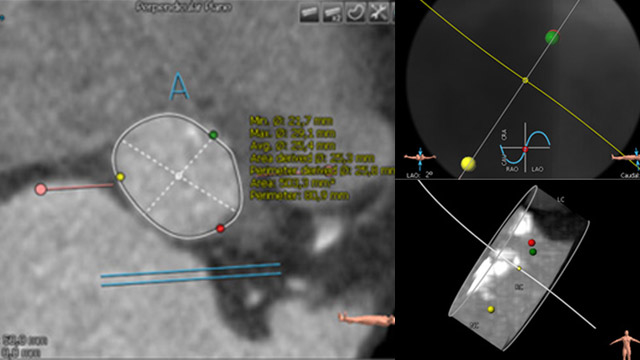Click the Perimeter mm measurement value
Screen dimensions: 640x360
click(299, 195)
